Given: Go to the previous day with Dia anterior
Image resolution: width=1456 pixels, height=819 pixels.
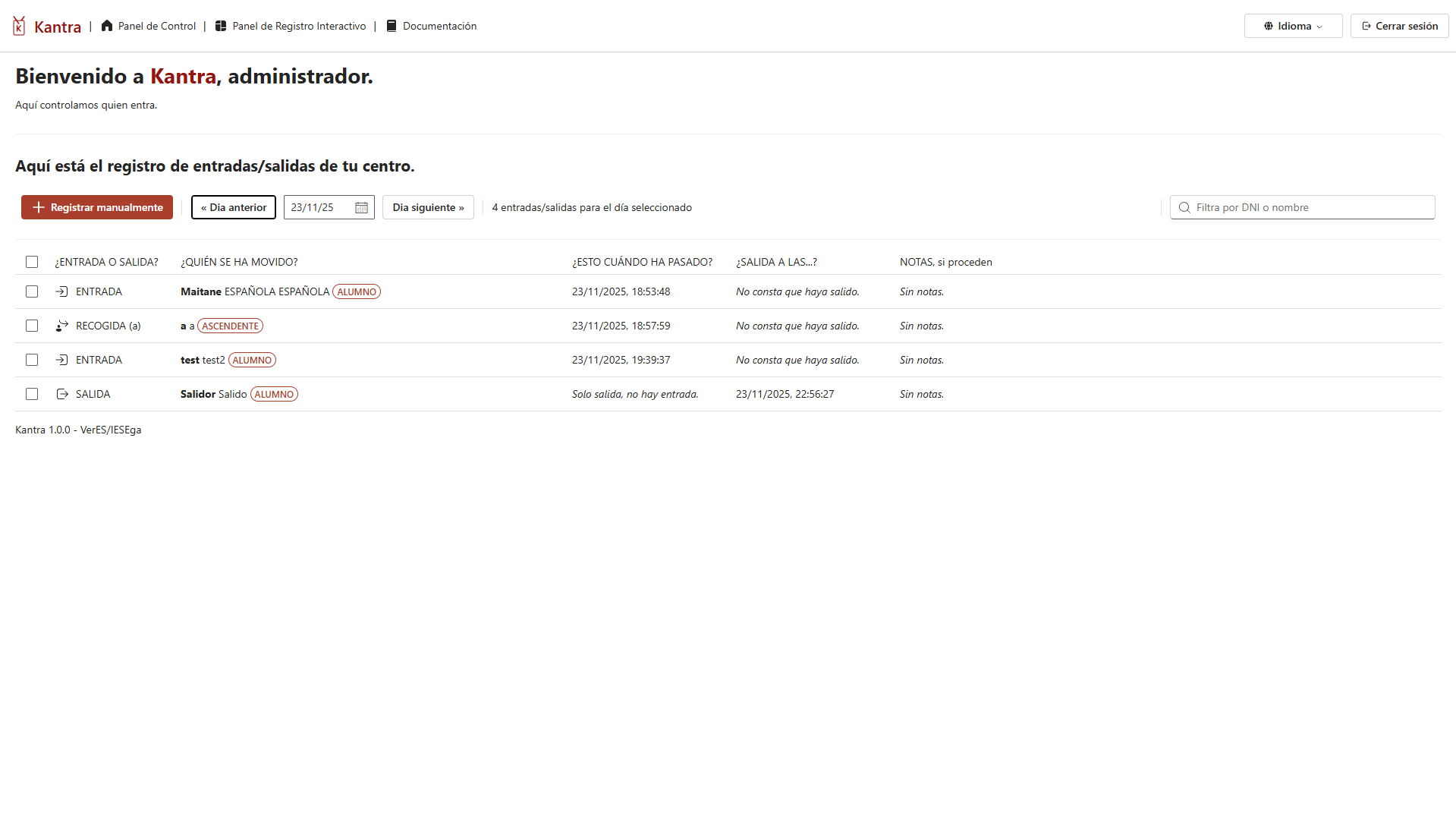Looking at the screenshot, I should 234,207.
